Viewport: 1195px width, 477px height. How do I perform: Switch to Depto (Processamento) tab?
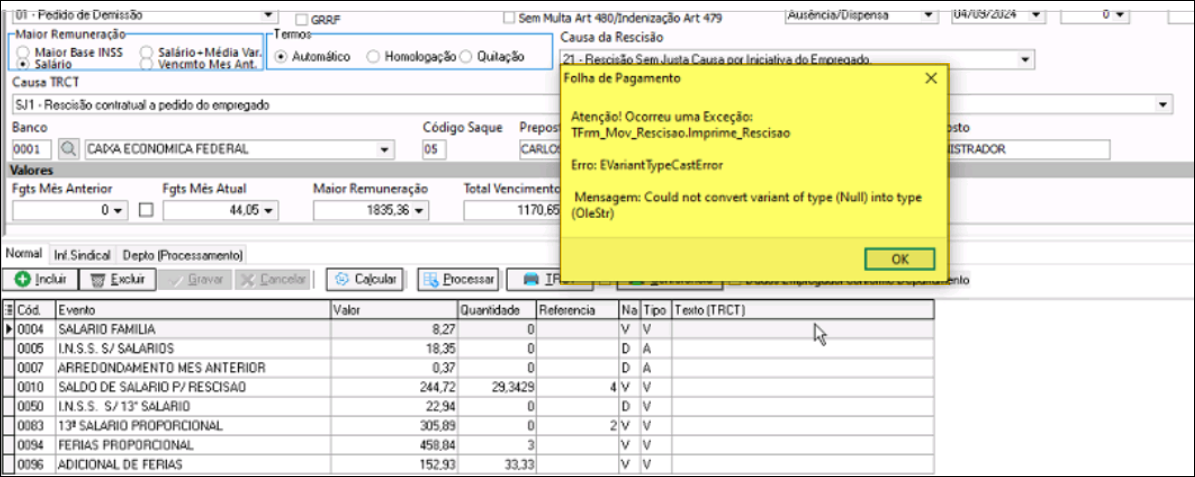[x=183, y=255]
